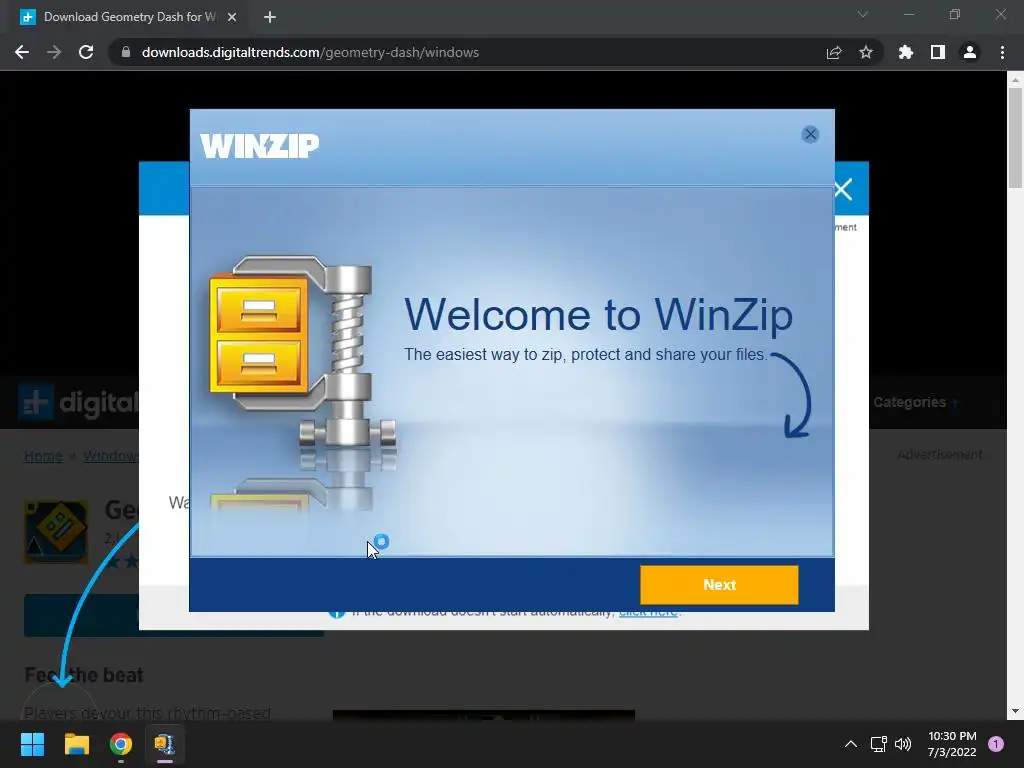
Task: Click the address bar URL
Action: tap(310, 52)
